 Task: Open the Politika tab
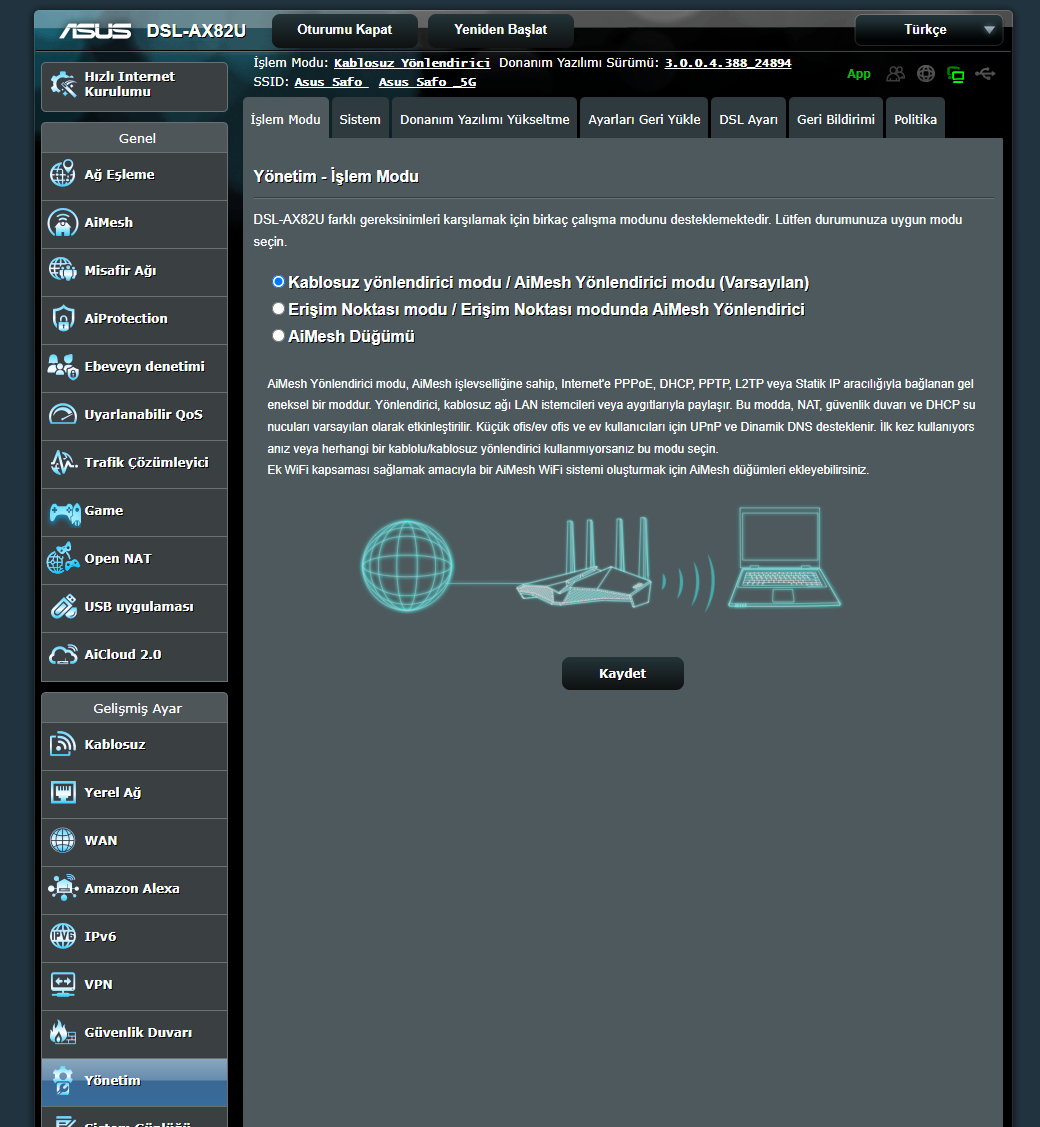click(x=916, y=119)
